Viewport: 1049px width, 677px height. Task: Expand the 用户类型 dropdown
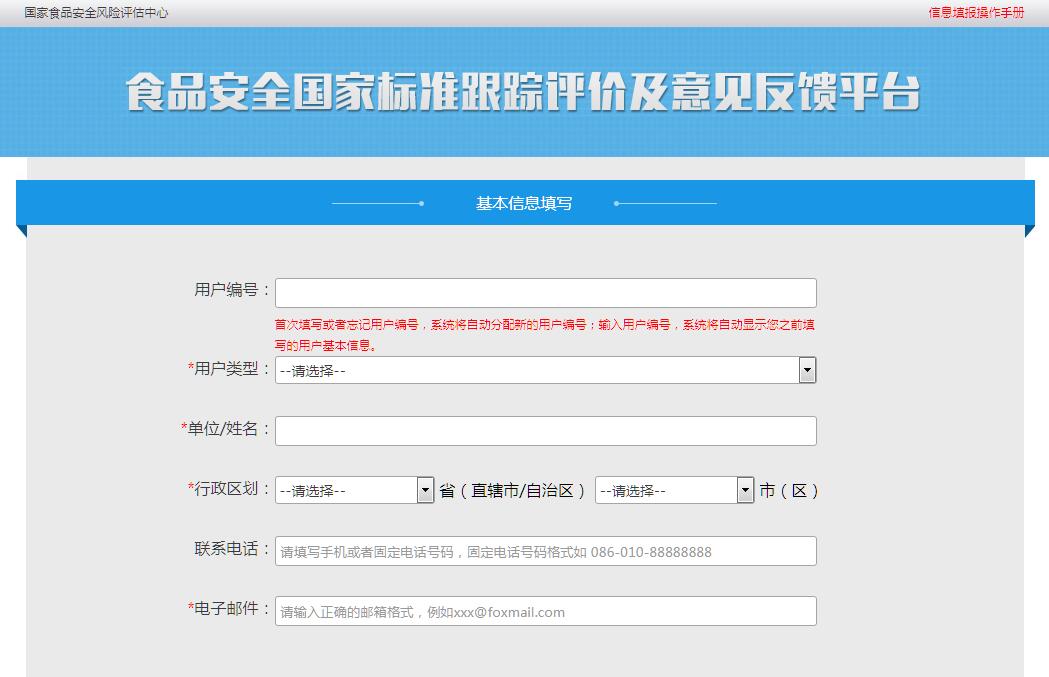(x=545, y=371)
